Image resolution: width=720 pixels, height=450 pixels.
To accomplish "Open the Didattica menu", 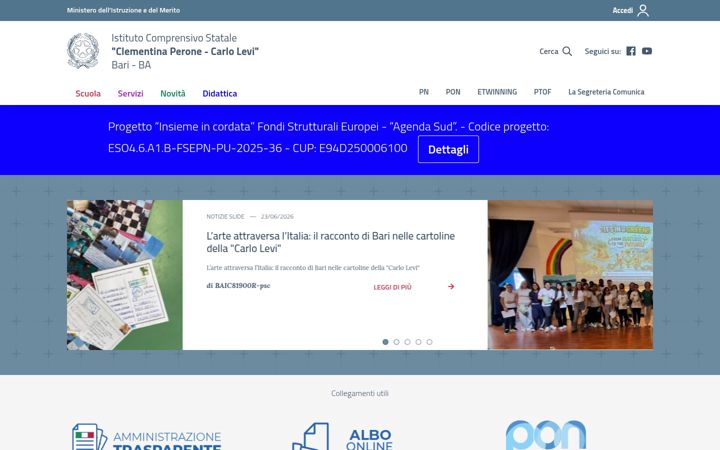I will [x=219, y=93].
